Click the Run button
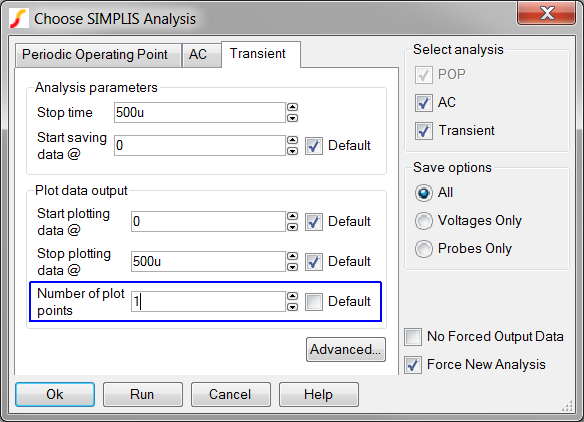The width and height of the screenshot is (584, 422). click(143, 394)
